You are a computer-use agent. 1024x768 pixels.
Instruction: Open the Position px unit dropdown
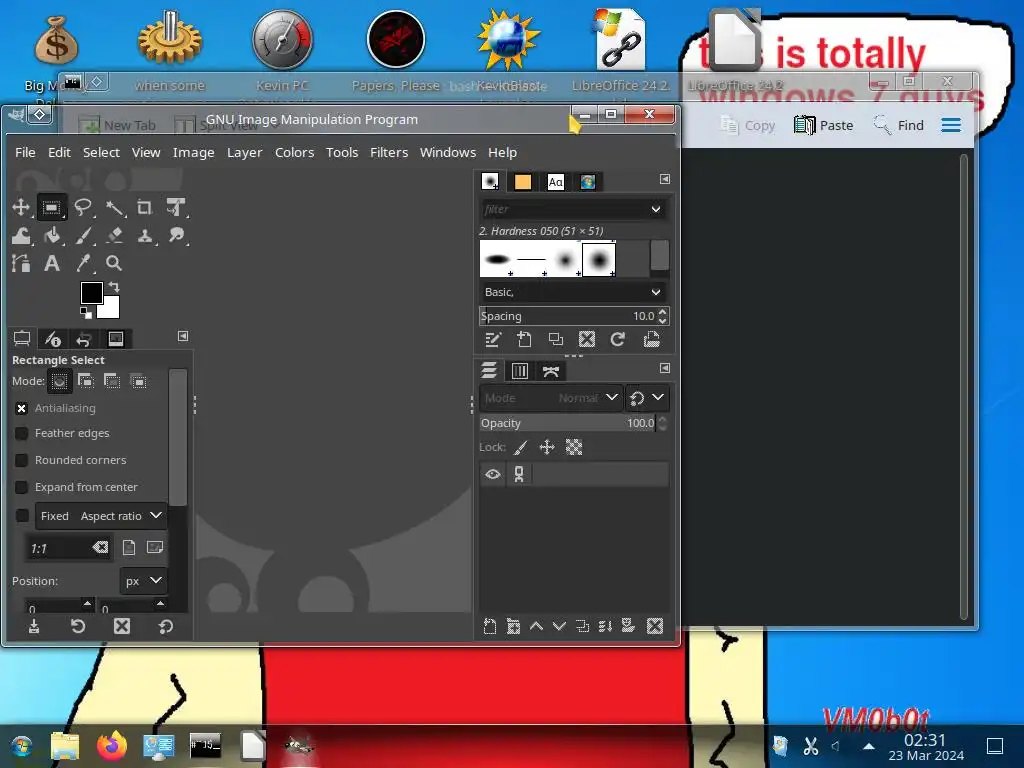pos(143,581)
